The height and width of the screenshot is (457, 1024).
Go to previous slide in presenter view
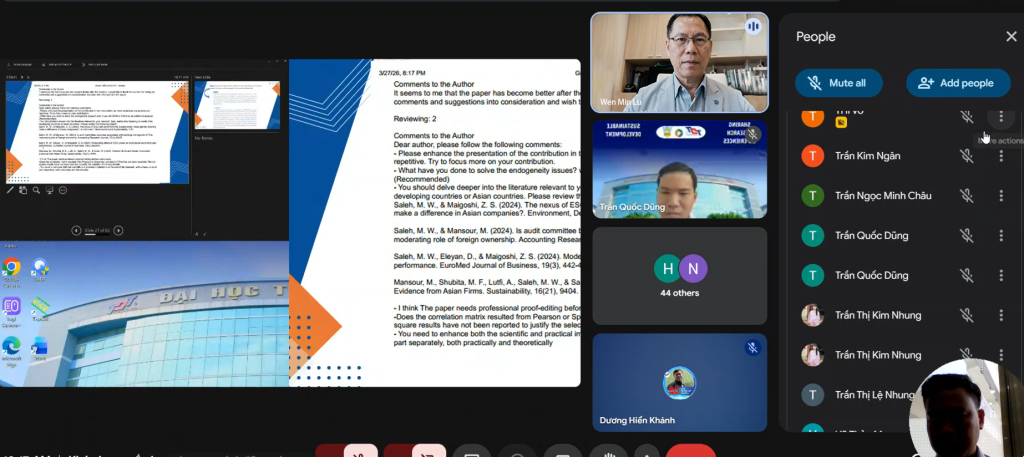pyautogui.click(x=77, y=230)
